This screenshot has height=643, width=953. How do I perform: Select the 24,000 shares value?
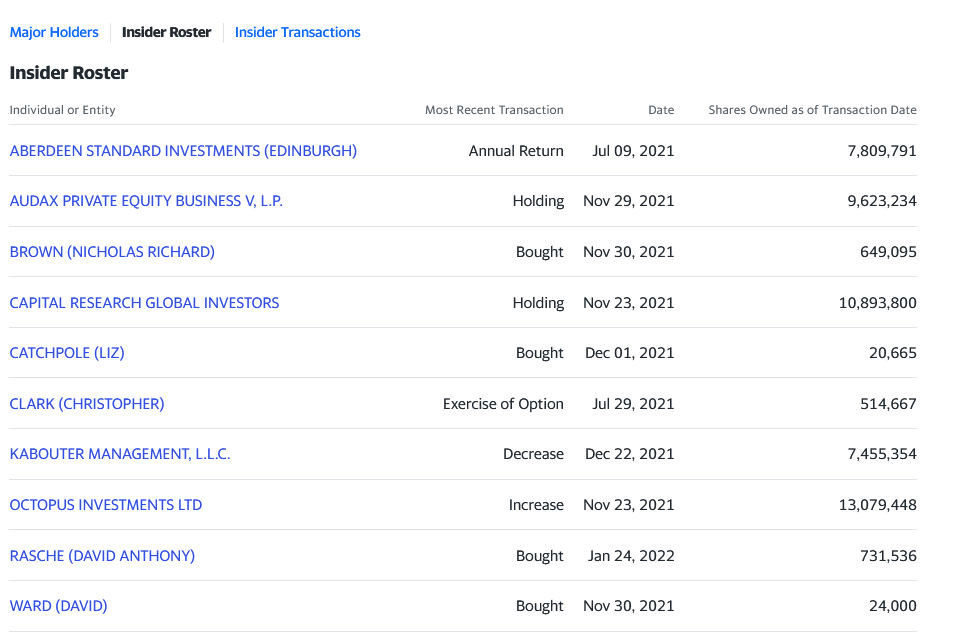coord(893,606)
